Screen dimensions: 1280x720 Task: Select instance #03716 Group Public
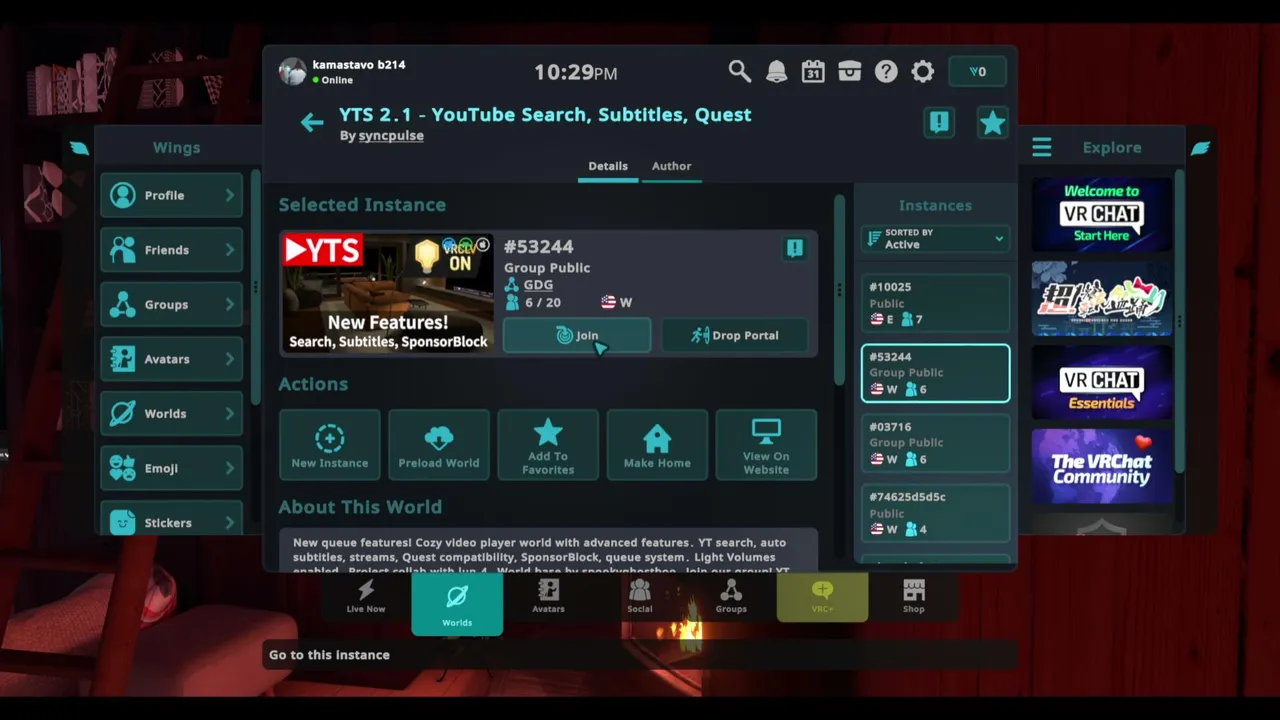coord(935,443)
